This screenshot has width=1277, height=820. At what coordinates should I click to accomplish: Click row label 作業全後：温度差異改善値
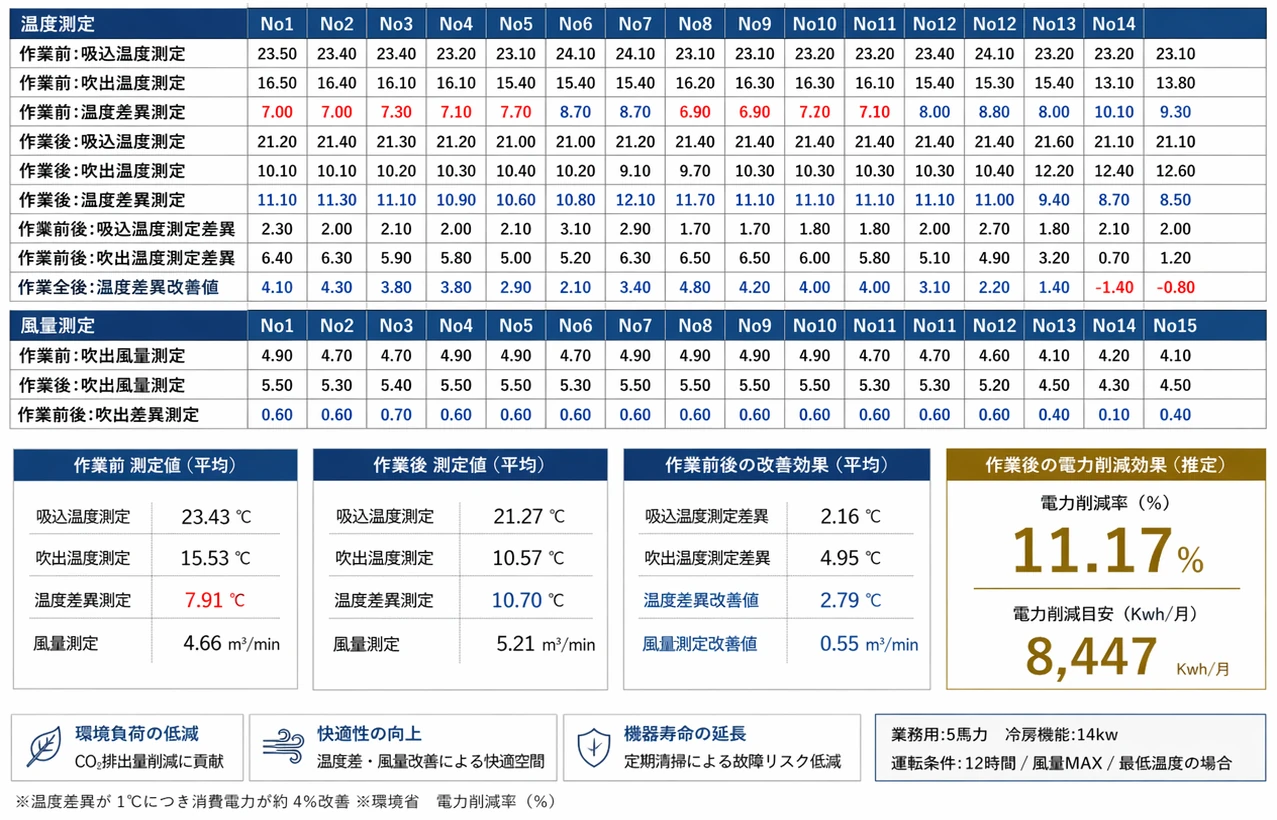click(119, 288)
